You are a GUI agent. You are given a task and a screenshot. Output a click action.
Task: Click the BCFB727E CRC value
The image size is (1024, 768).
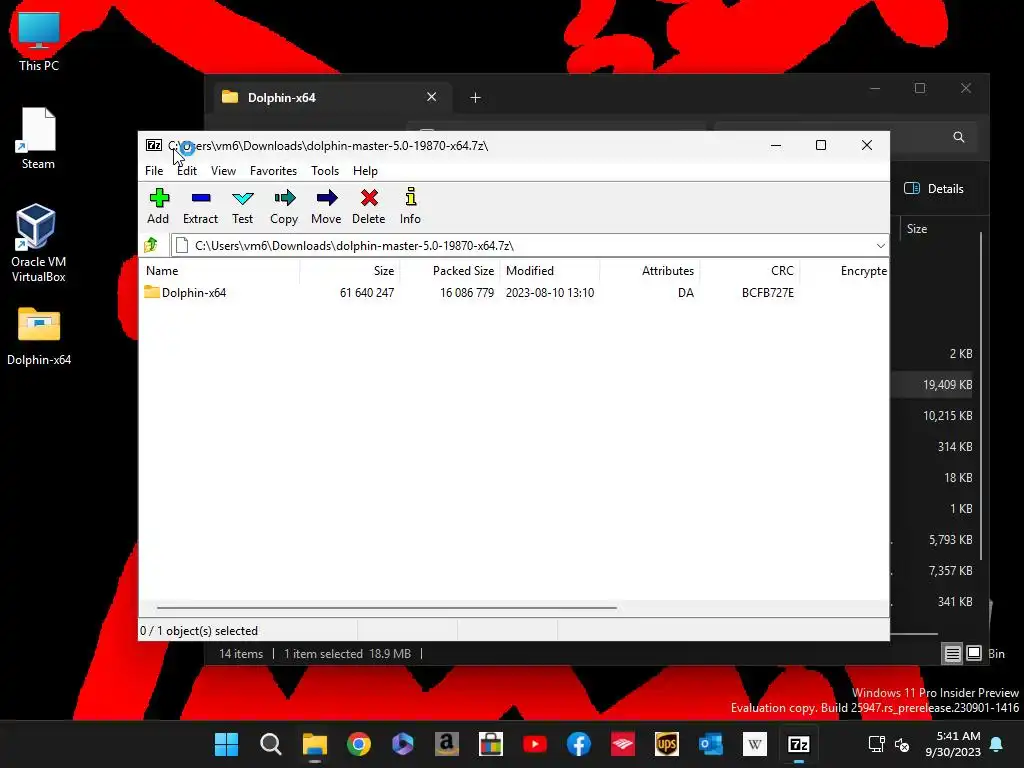767,293
